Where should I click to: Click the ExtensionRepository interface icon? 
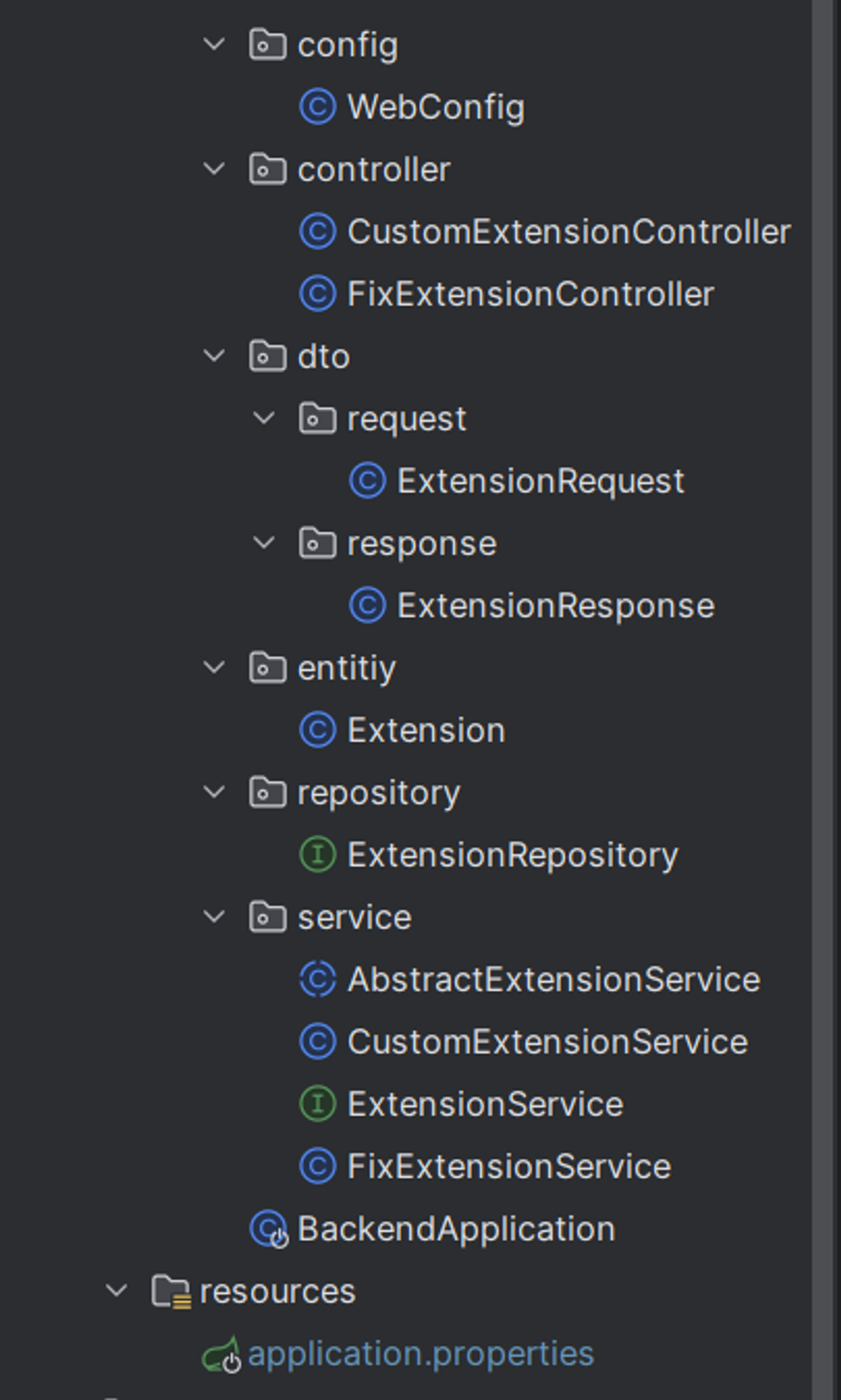coord(317,855)
